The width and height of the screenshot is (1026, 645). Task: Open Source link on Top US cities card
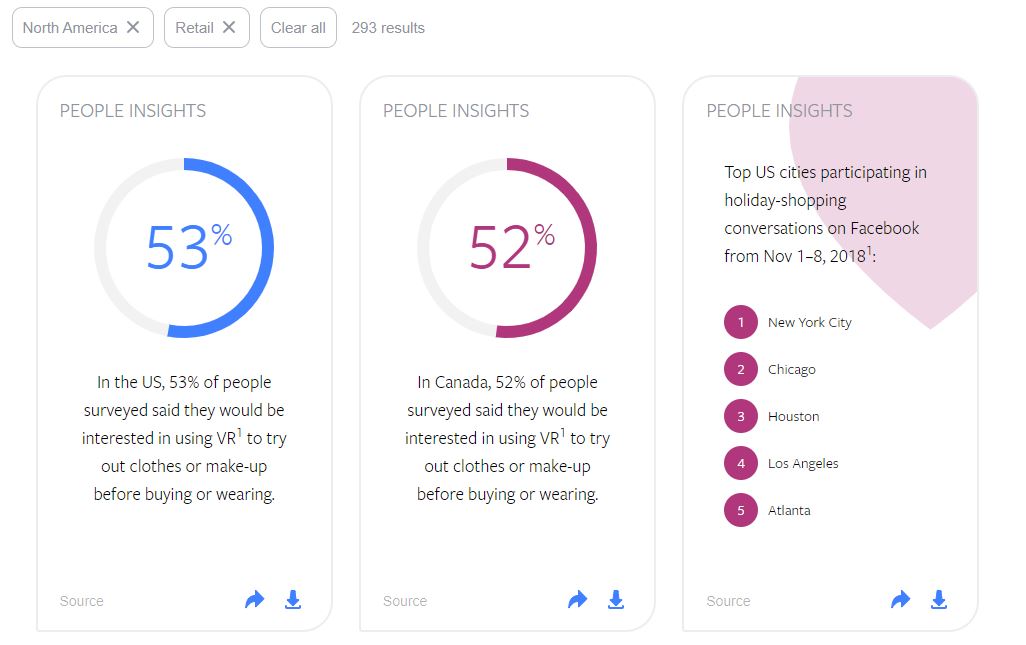coord(728,601)
